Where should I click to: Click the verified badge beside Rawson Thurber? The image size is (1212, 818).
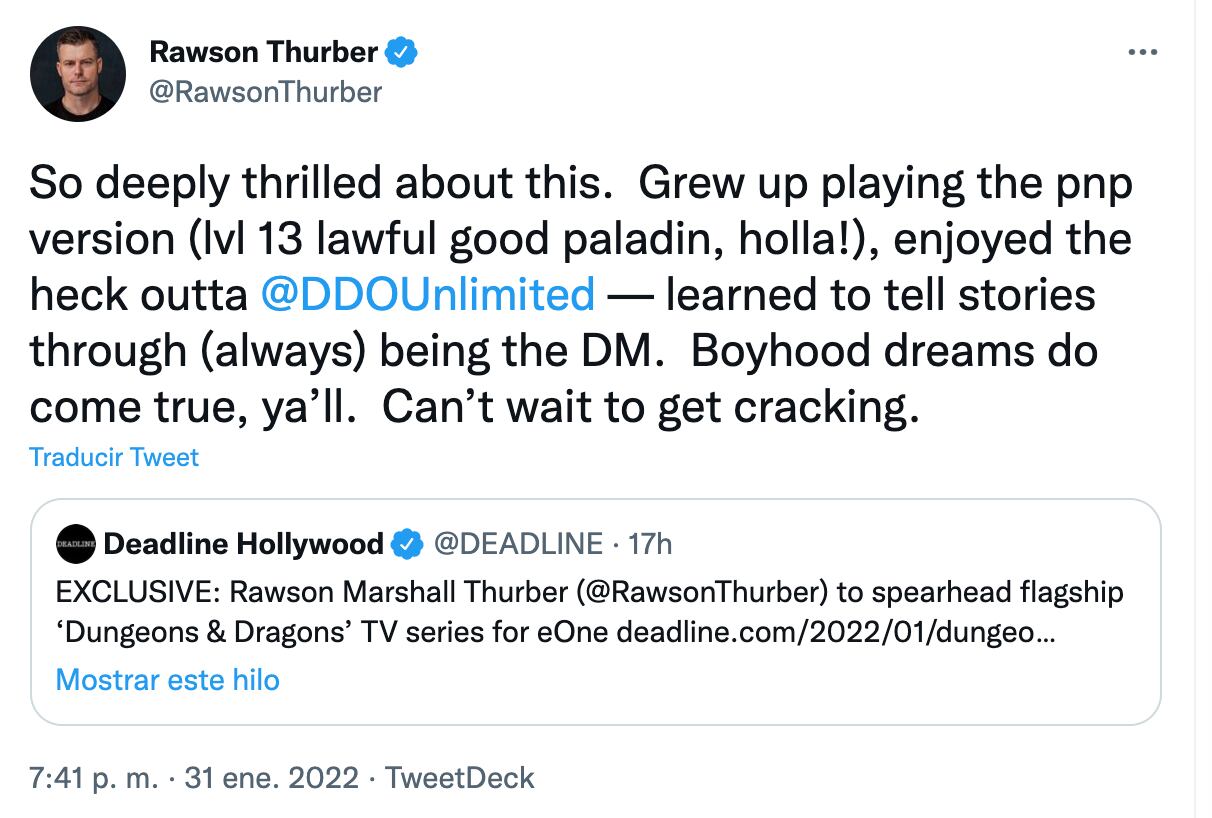[402, 51]
